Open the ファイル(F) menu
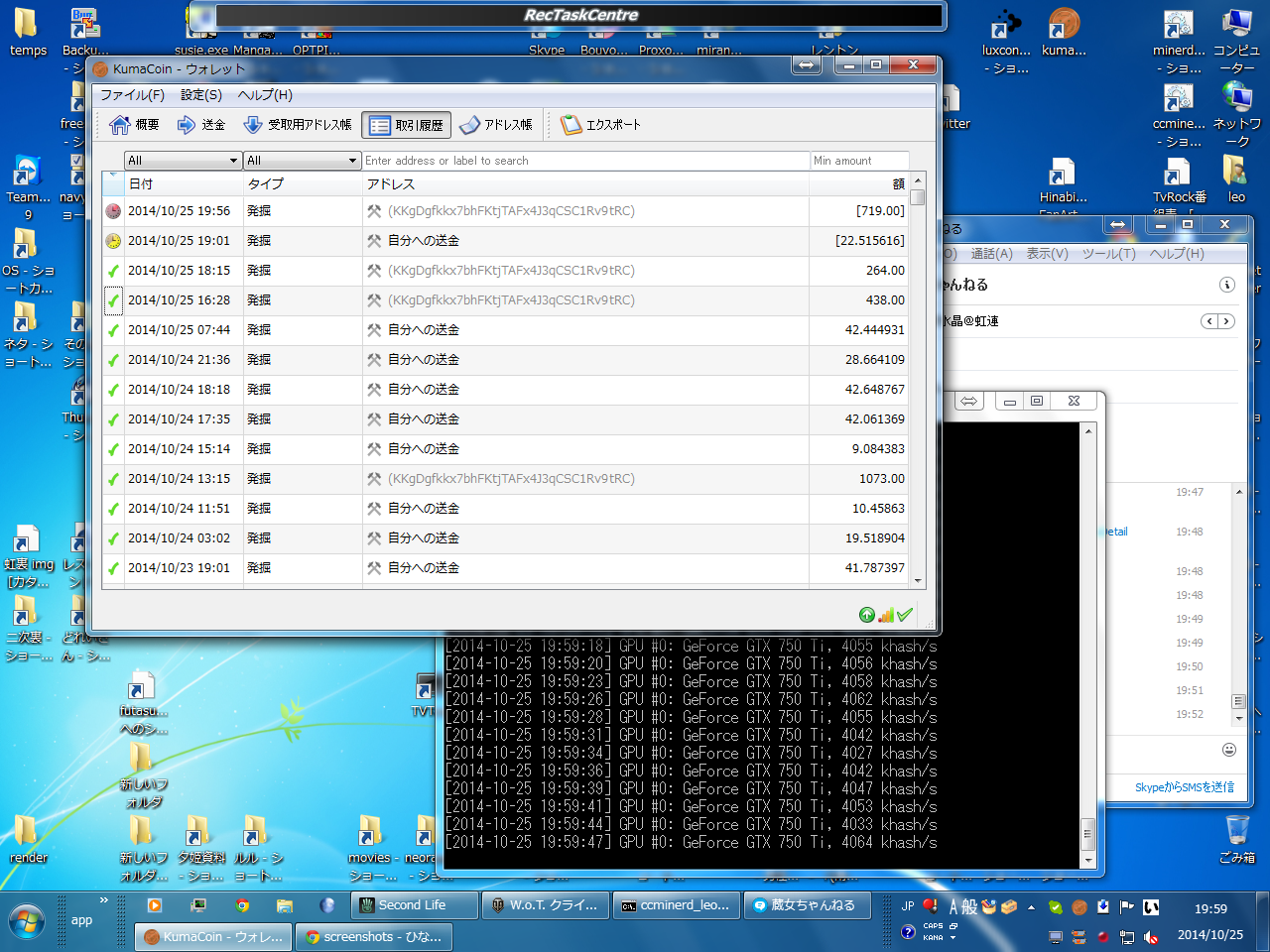This screenshot has width=1270, height=952. pos(132,95)
